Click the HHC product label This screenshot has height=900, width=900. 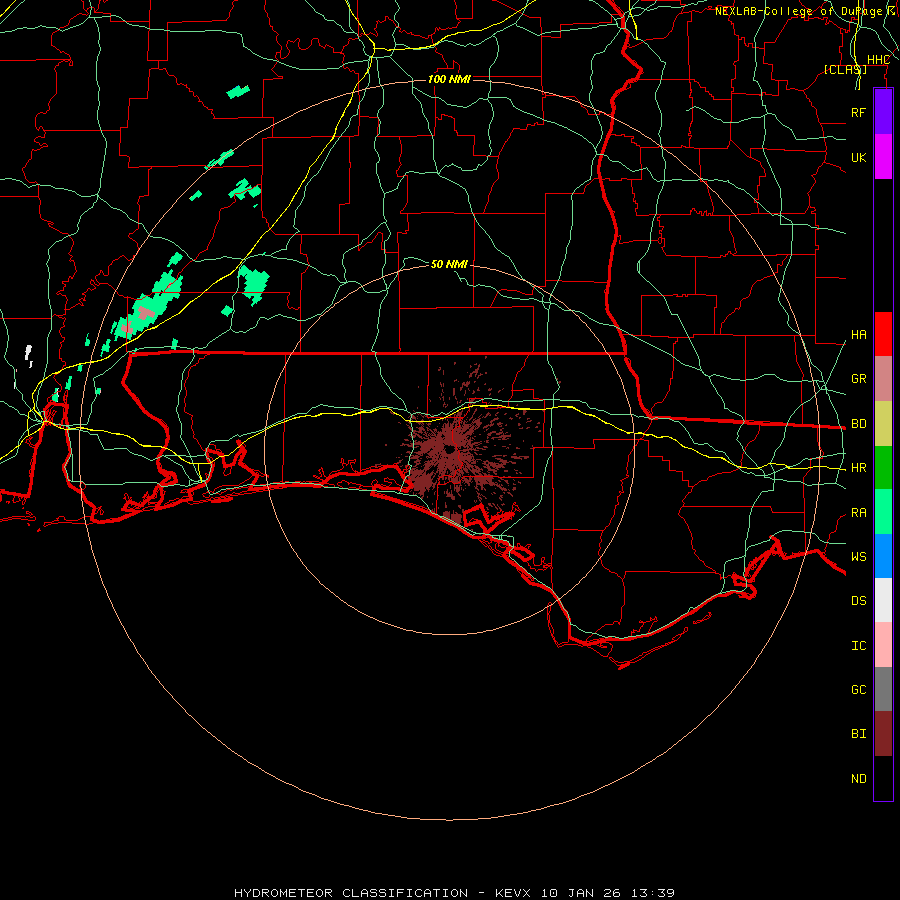[x=878, y=60]
